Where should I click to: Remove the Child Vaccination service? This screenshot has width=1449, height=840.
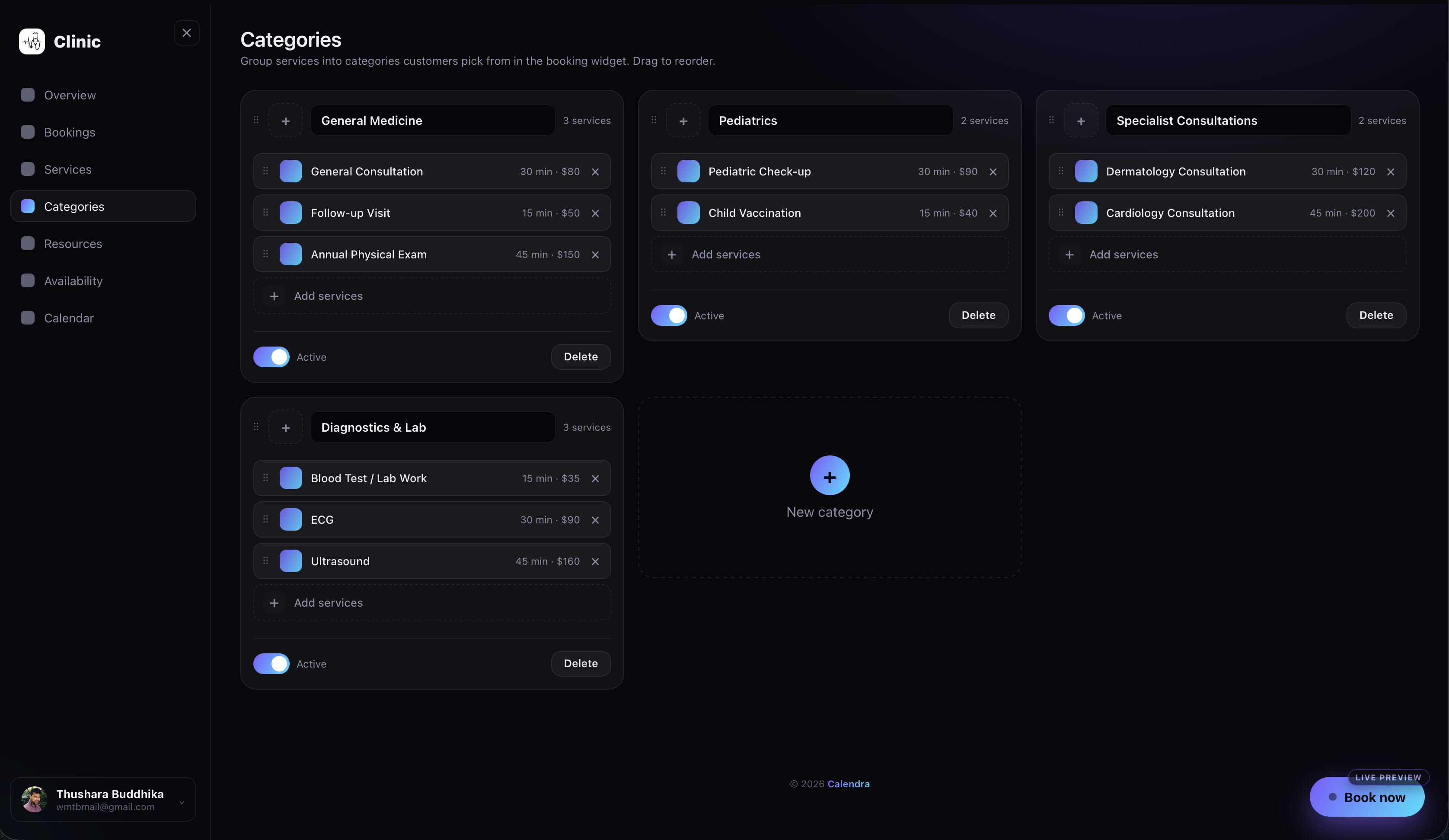tap(993, 213)
